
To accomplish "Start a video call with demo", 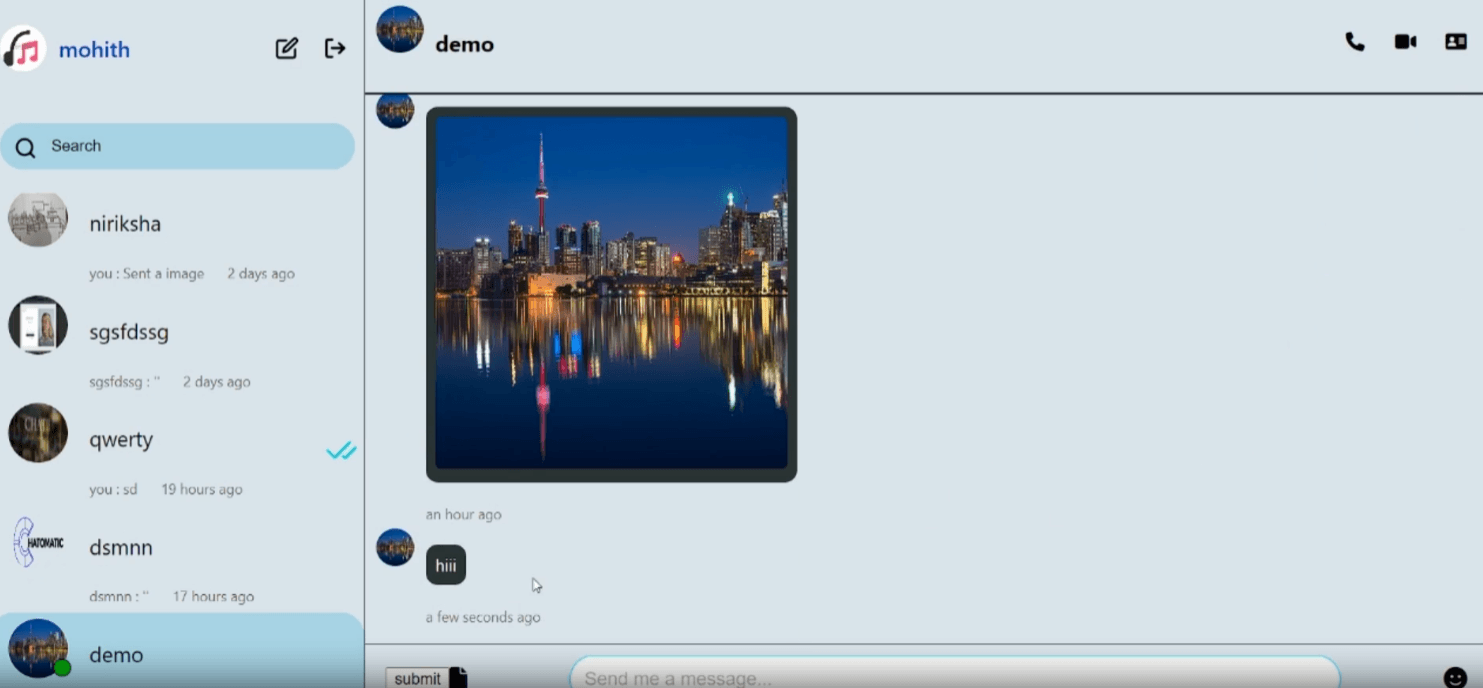I will click(x=1405, y=42).
